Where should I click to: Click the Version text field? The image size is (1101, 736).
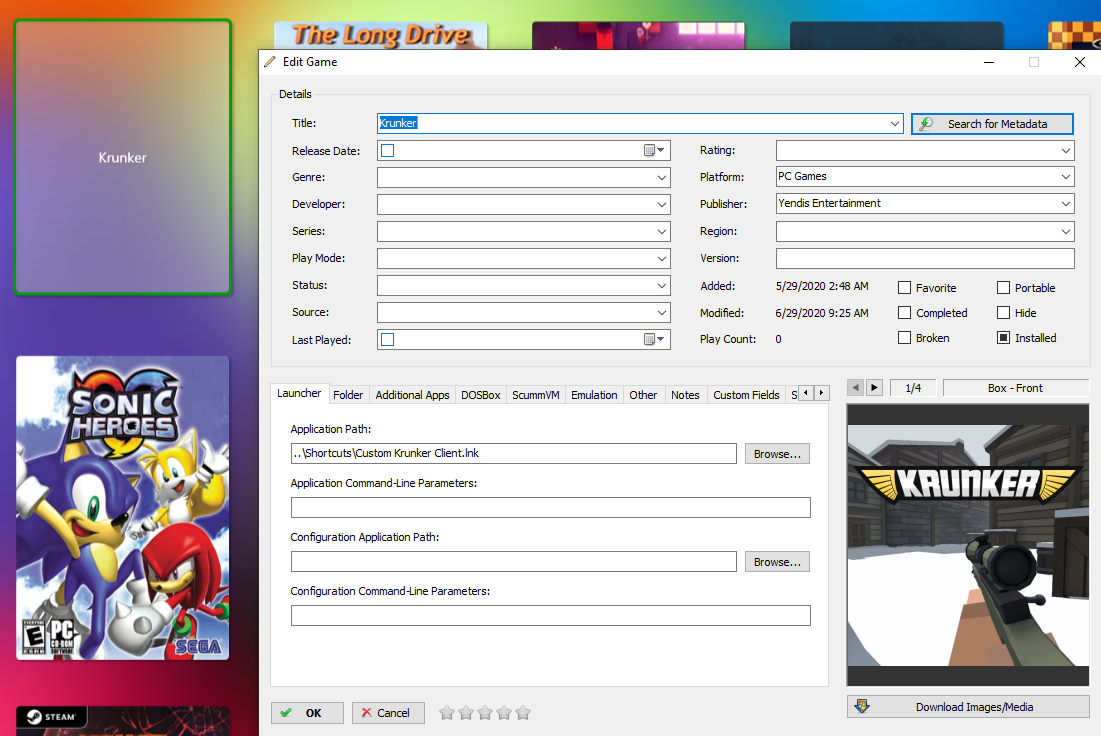click(x=925, y=258)
